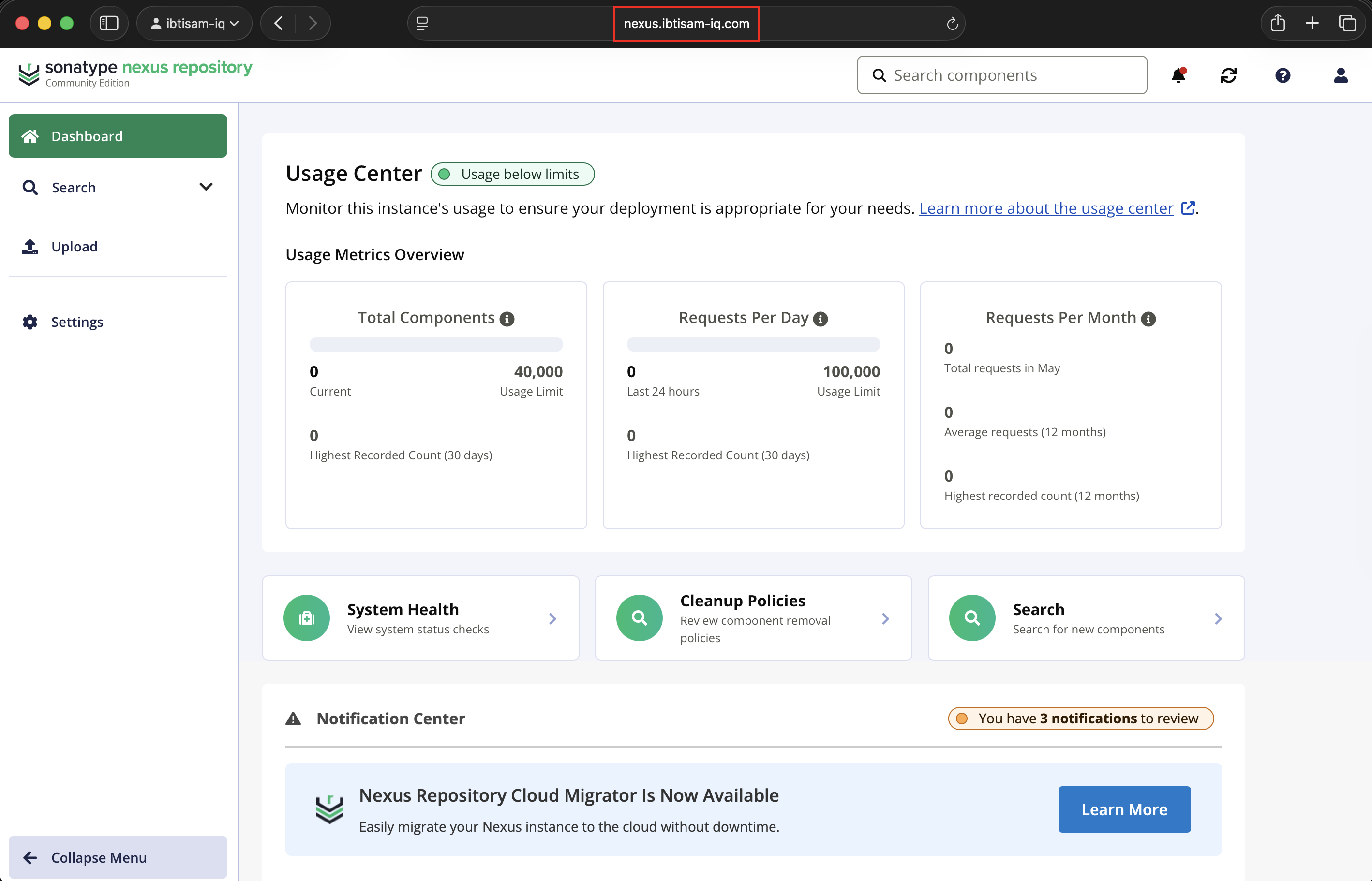This screenshot has height=881, width=1372.
Task: Click Average requests (12 months) text
Action: click(x=1025, y=432)
